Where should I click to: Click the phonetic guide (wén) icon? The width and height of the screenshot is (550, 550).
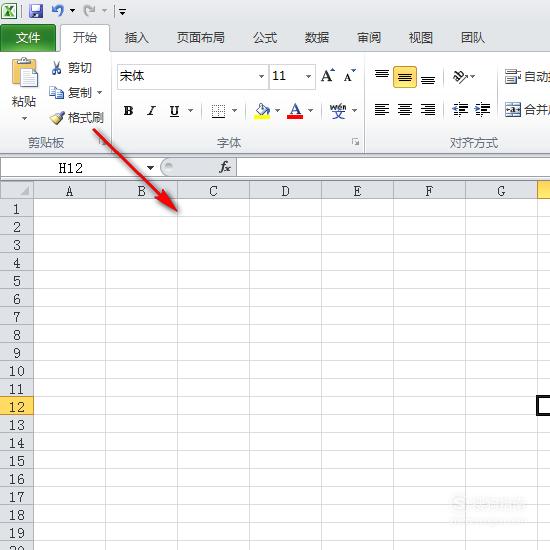point(338,111)
